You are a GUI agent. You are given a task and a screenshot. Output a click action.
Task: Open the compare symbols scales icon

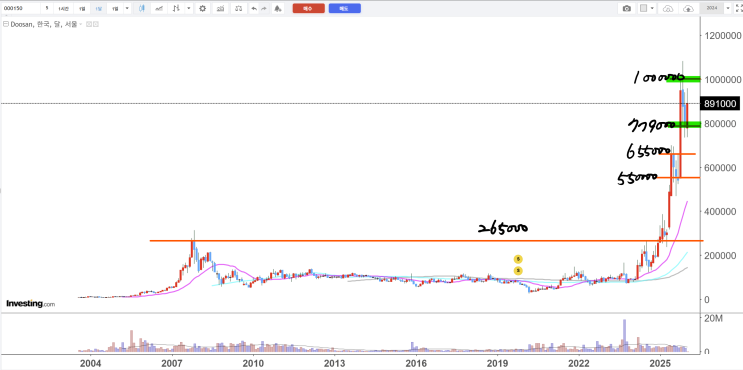[x=239, y=9]
